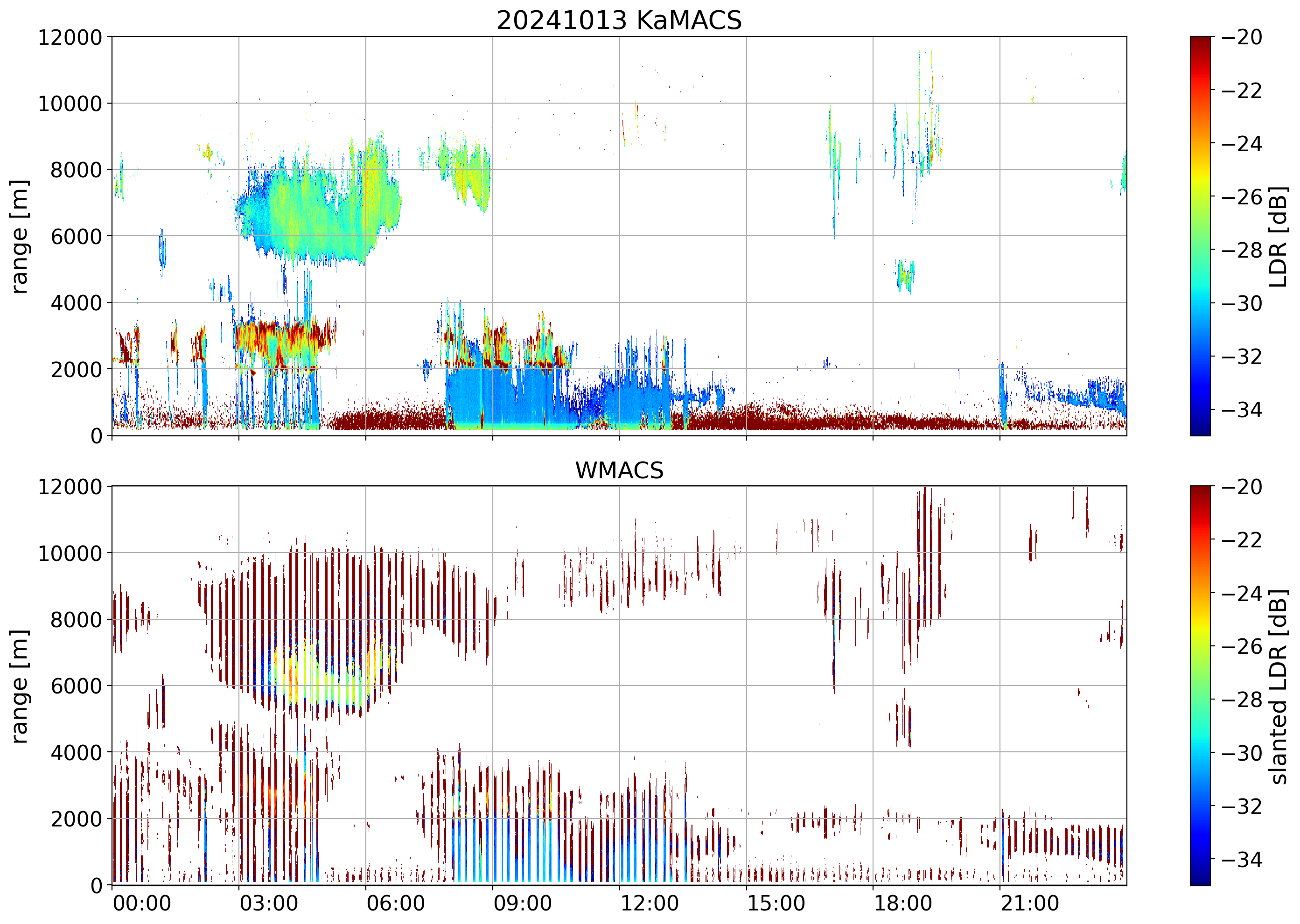Viewport: 1300px width, 924px height.
Task: Click the lower slanted LDR colorbar
Action: pyautogui.click(x=1200, y=685)
